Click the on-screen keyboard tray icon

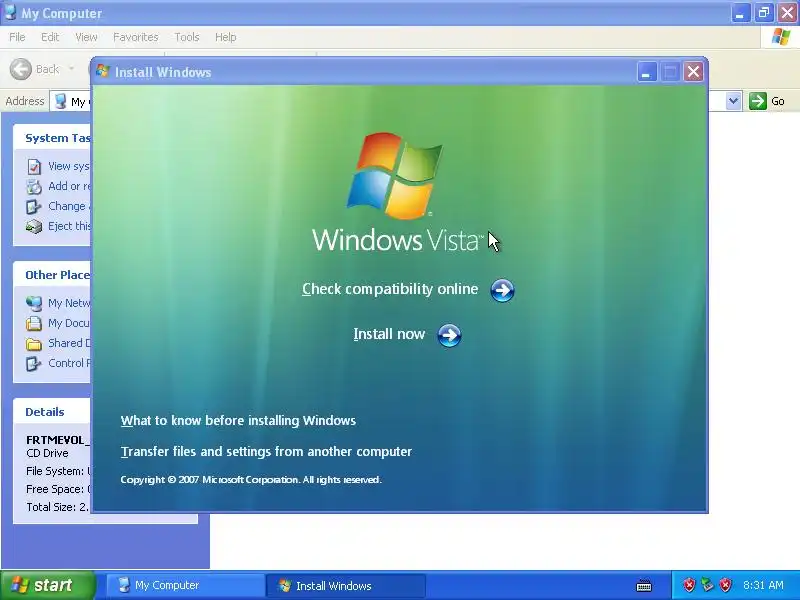(644, 585)
